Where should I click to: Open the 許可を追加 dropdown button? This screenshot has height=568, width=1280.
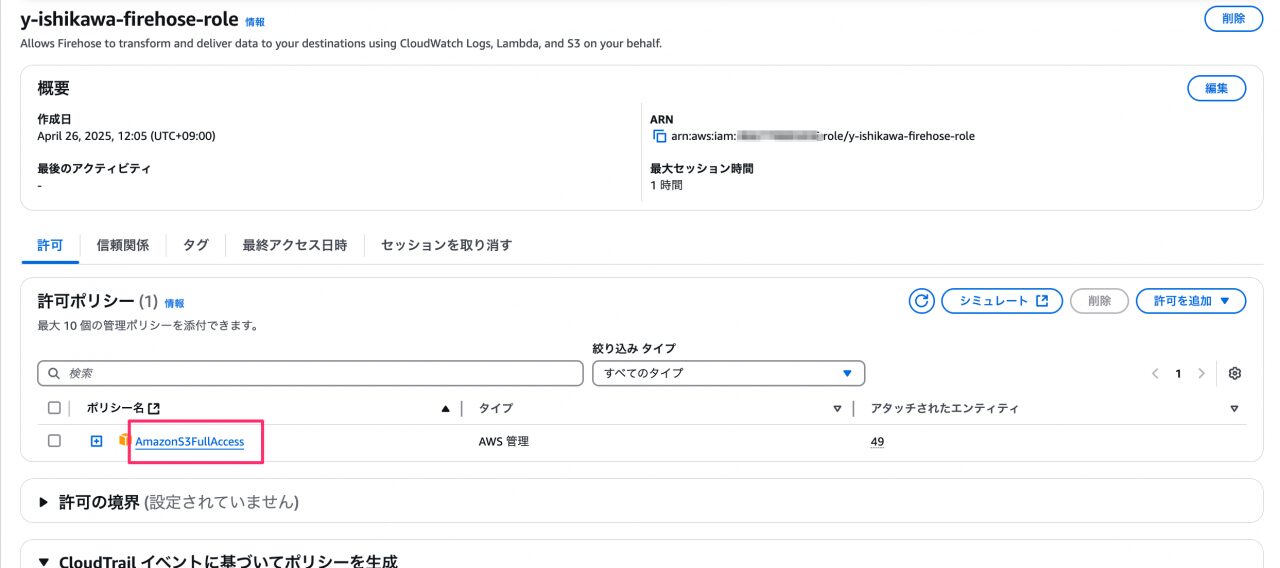pos(1191,301)
